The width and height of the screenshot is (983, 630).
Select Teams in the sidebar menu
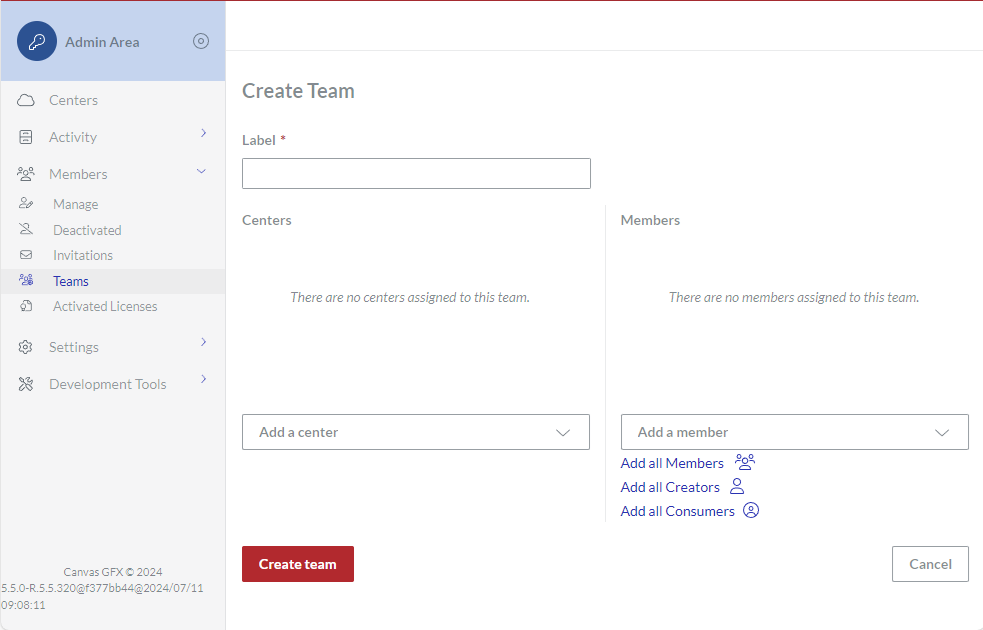click(x=70, y=281)
